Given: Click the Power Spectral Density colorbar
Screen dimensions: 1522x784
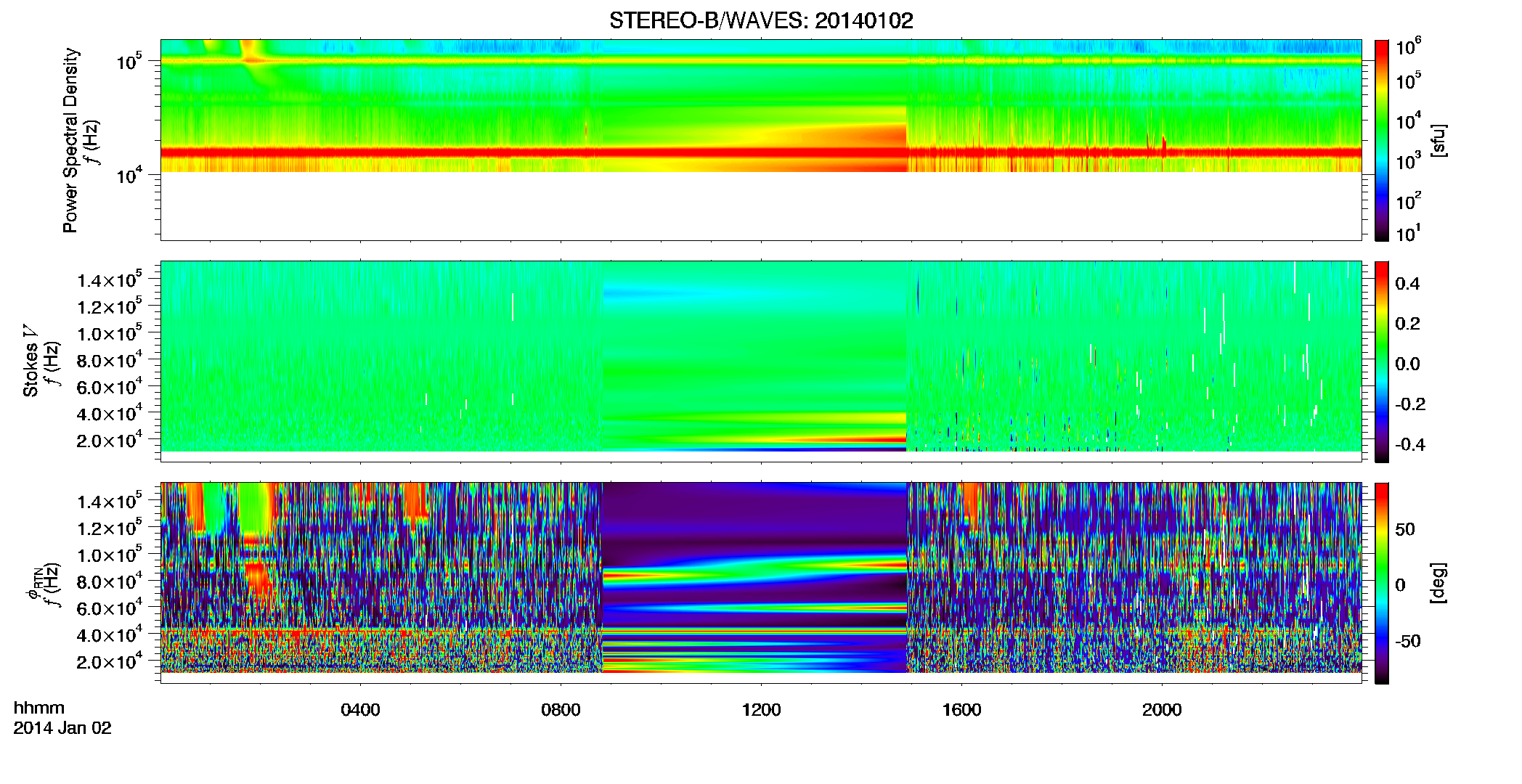Looking at the screenshot, I should pyautogui.click(x=1382, y=140).
